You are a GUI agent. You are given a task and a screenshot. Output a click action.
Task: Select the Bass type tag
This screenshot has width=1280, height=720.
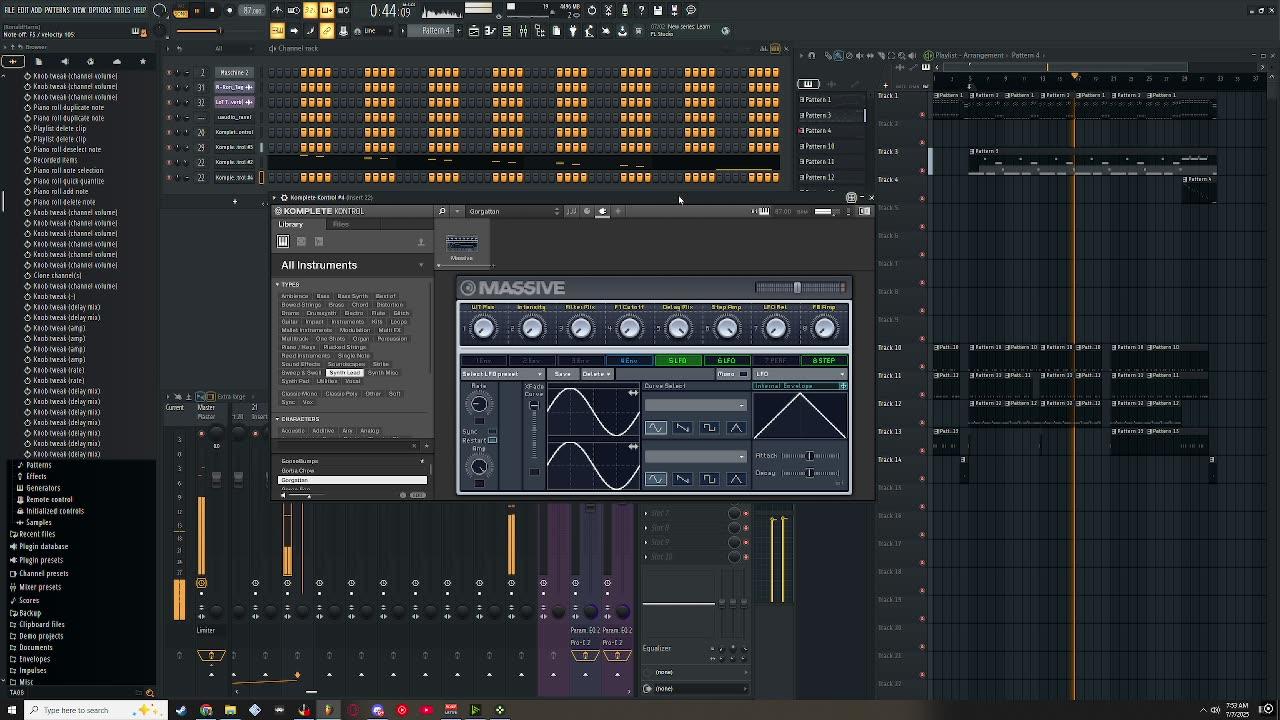tap(322, 296)
